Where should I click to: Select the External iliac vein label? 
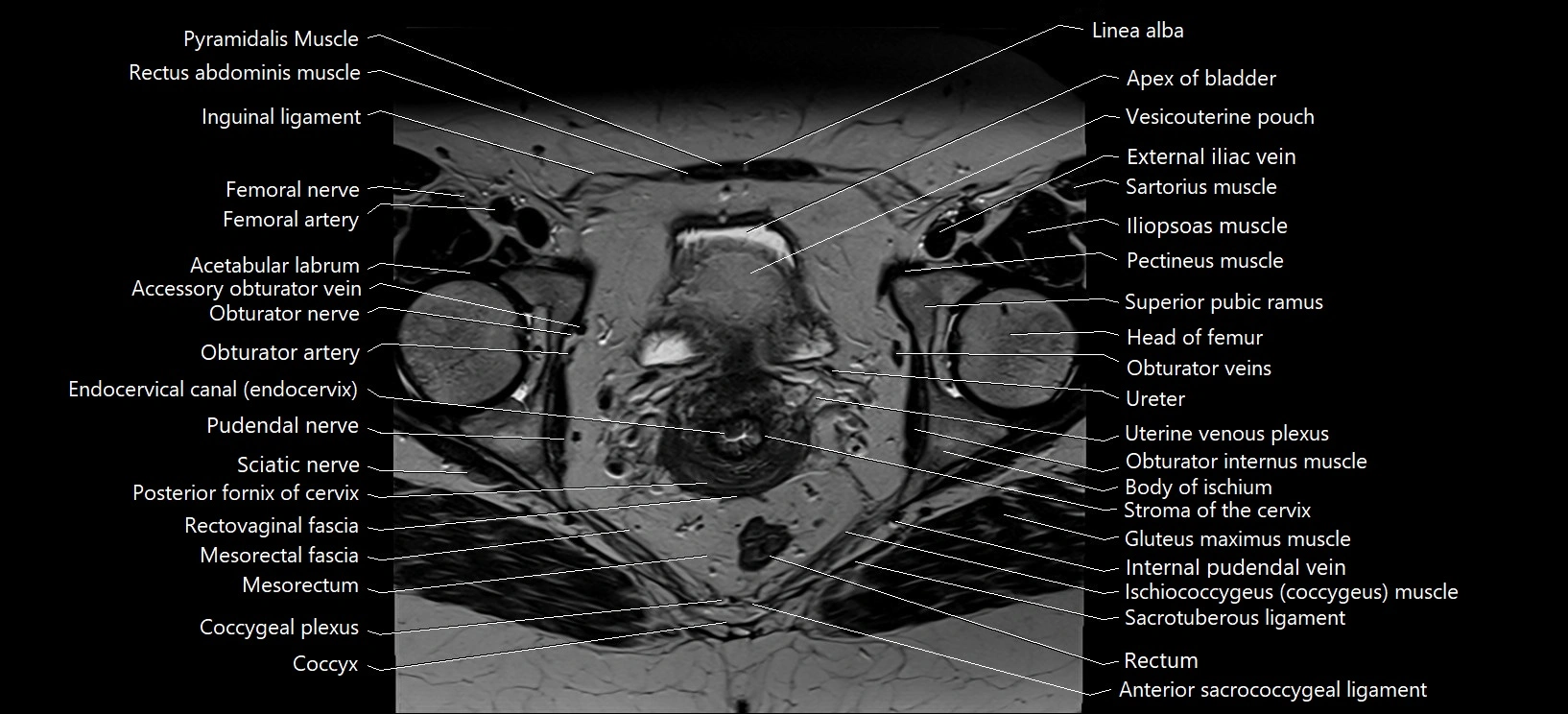(1211, 156)
